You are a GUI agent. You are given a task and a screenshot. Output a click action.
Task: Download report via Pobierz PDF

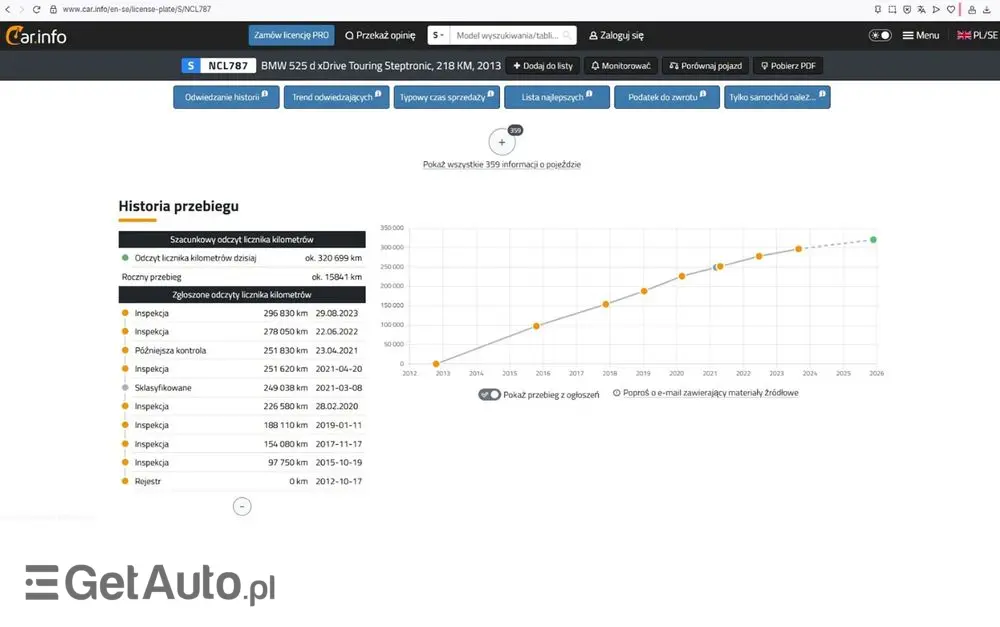point(787,66)
